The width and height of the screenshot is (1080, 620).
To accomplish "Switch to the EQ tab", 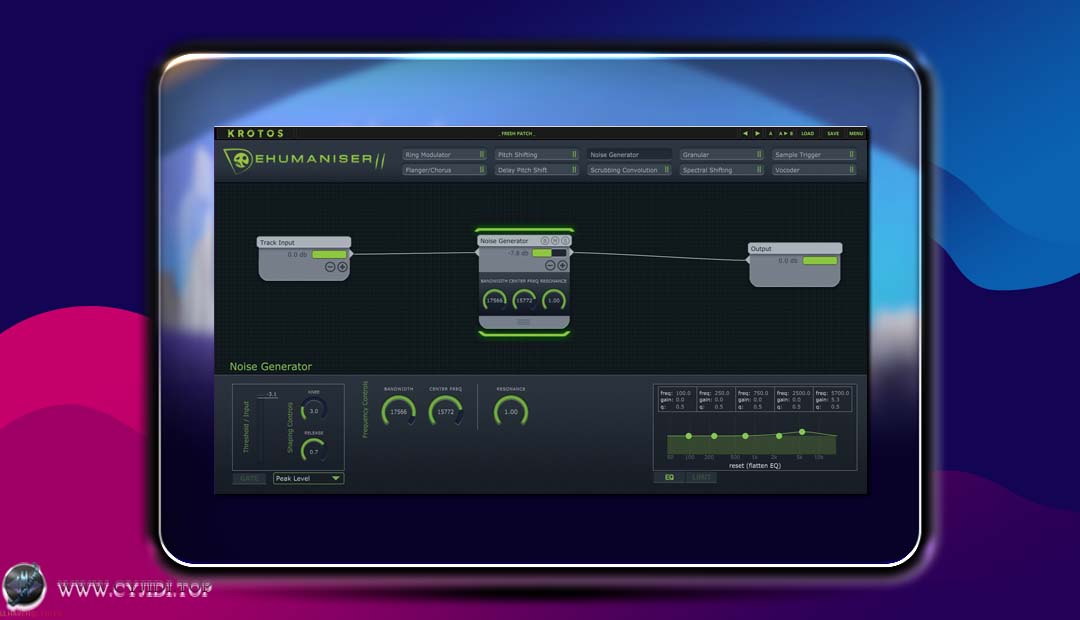I will pos(669,477).
